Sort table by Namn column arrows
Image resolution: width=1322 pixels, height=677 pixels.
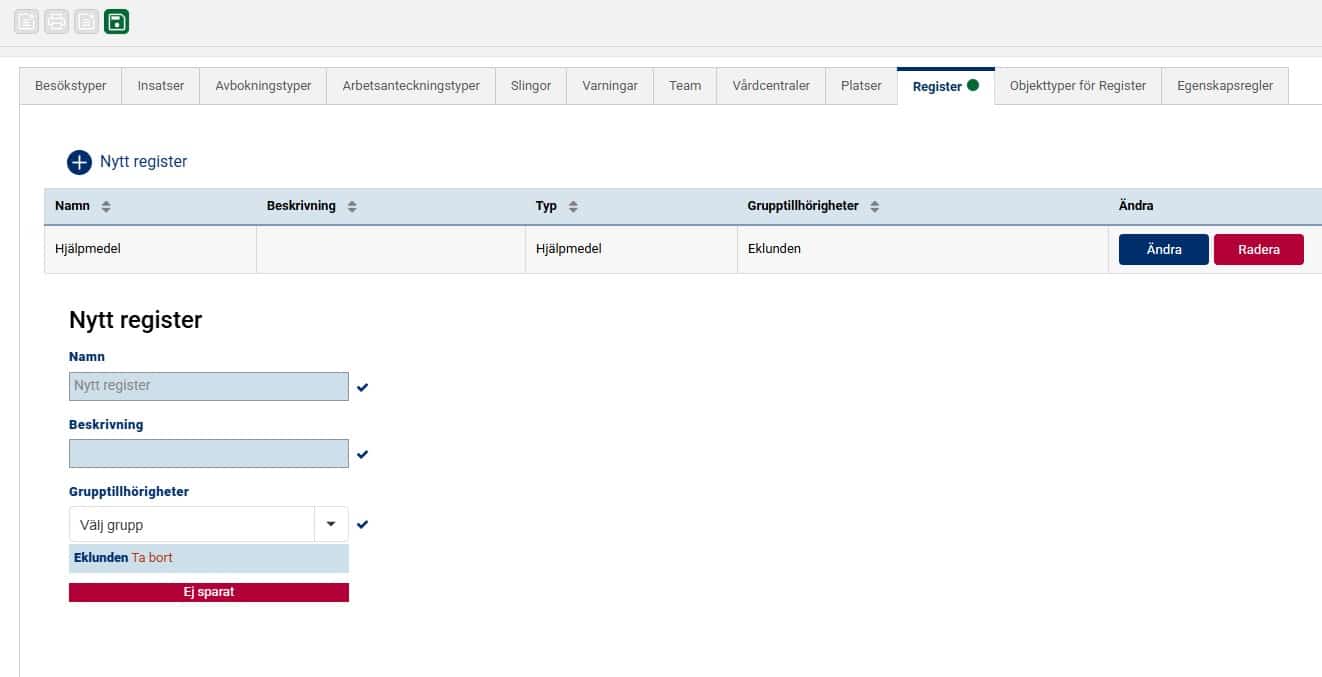pyautogui.click(x=106, y=207)
